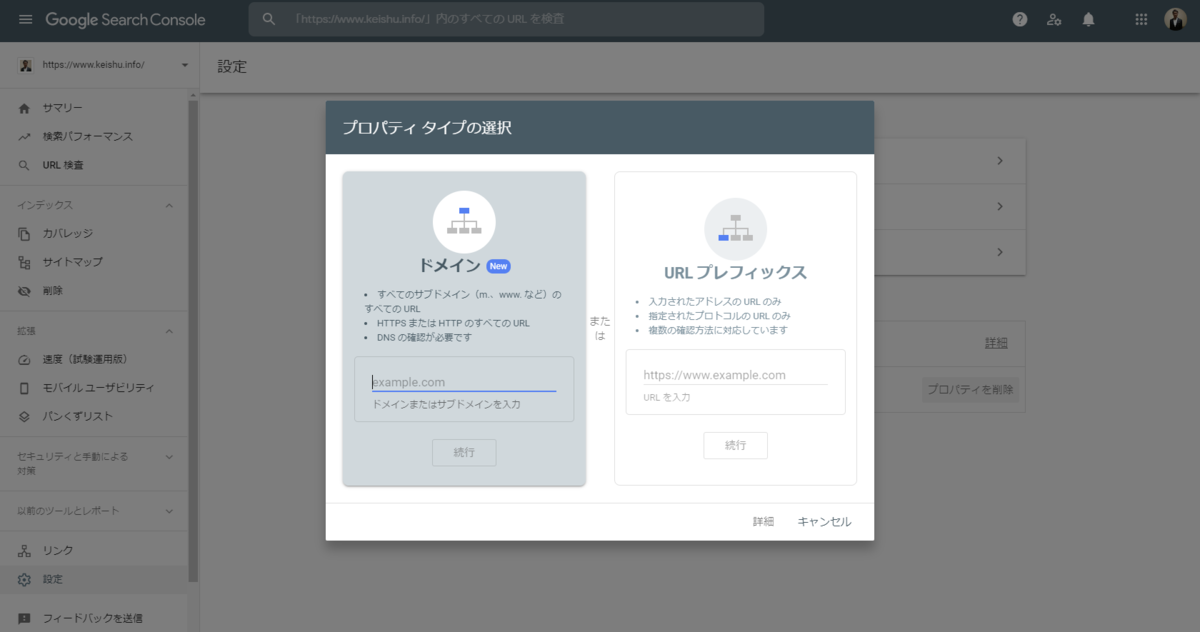Click the Google Search Console logo
This screenshot has width=1200, height=632.
pyautogui.click(x=125, y=20)
